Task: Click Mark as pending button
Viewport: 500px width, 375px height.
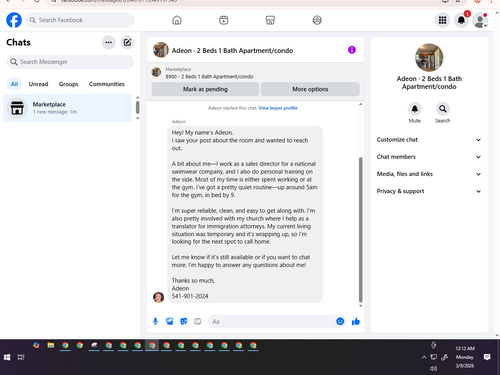Action: (x=205, y=89)
